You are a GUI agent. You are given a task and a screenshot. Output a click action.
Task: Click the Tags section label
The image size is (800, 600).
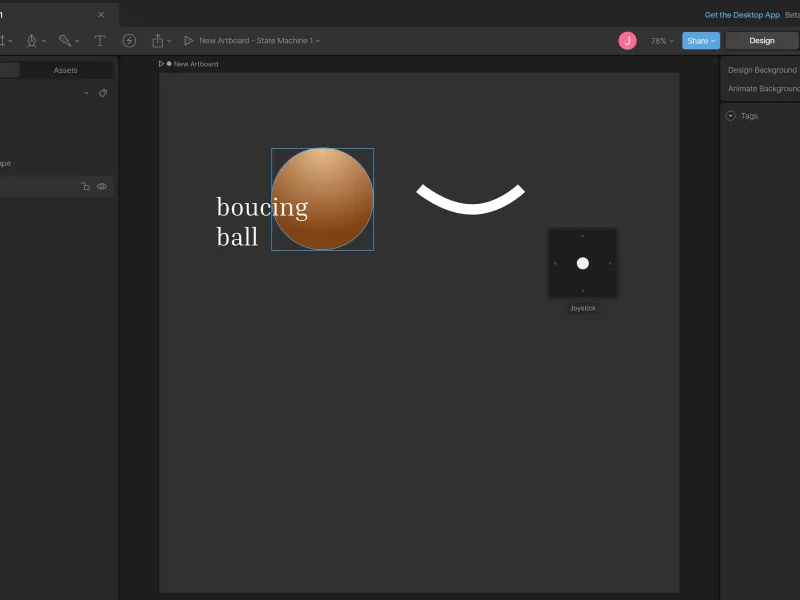pos(749,116)
